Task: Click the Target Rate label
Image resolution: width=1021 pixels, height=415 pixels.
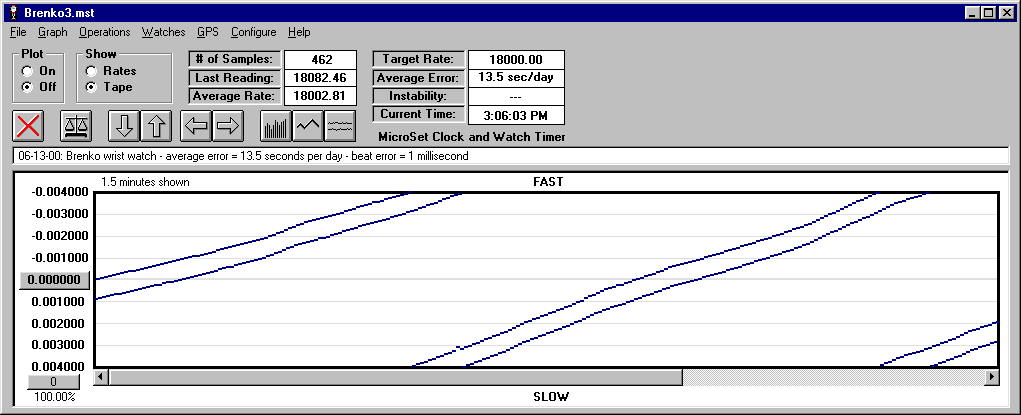Action: (419, 59)
